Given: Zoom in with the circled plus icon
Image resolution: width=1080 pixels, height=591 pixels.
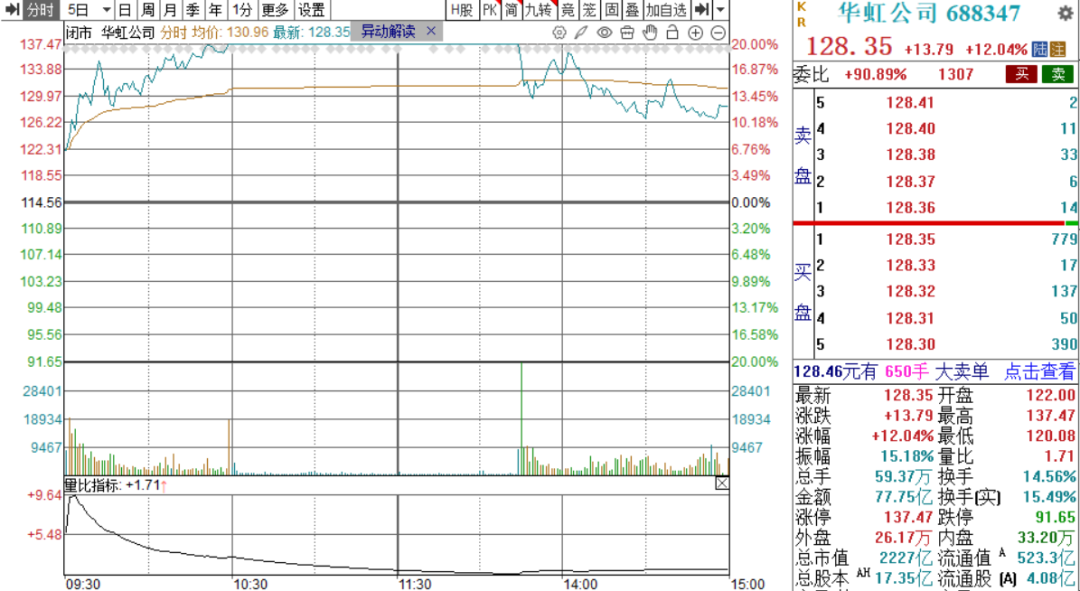Looking at the screenshot, I should point(695,32).
